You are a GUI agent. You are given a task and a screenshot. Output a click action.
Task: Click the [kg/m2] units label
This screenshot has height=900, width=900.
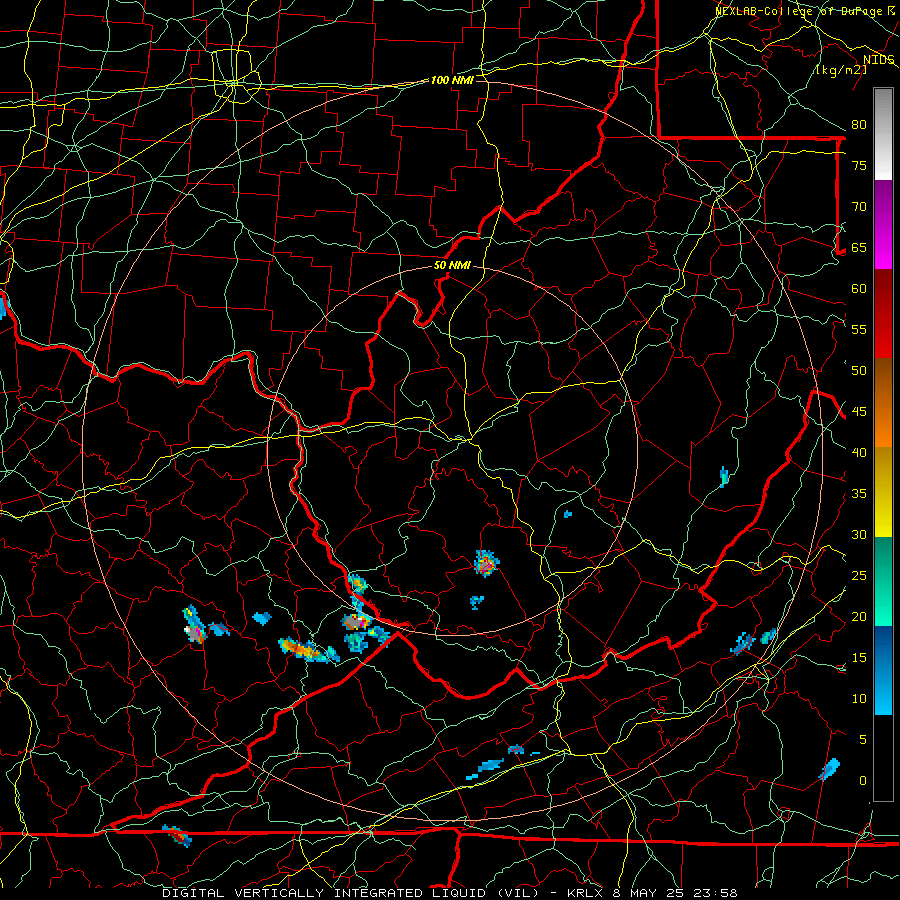click(x=842, y=70)
